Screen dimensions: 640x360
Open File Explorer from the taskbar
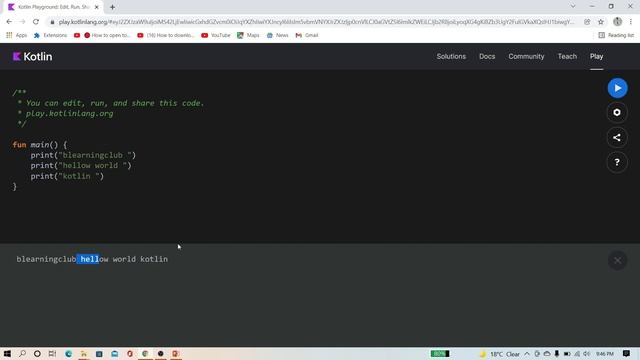(x=84, y=353)
